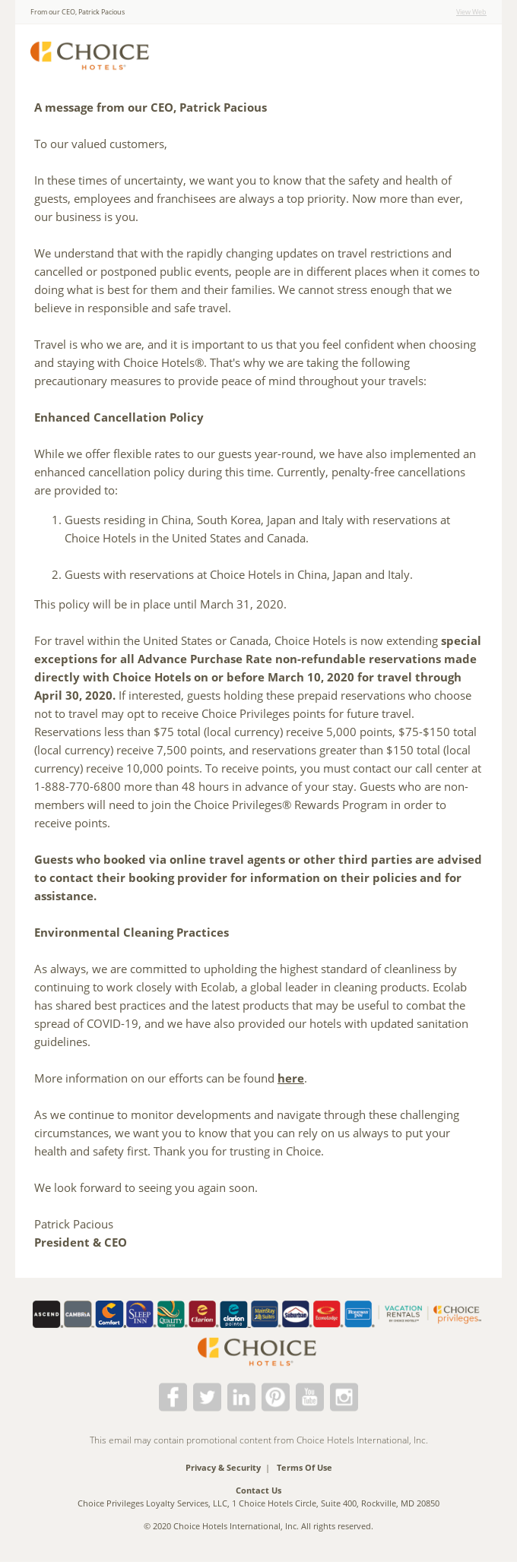This screenshot has width=517, height=1568.
Task: Open the View Web link
Action: coord(470,11)
